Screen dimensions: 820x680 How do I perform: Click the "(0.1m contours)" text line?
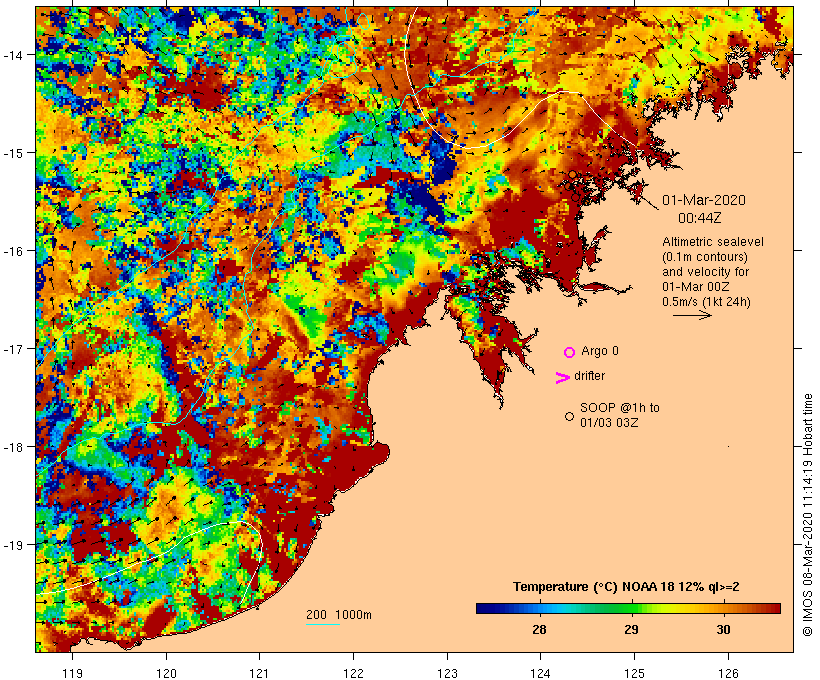705,257
